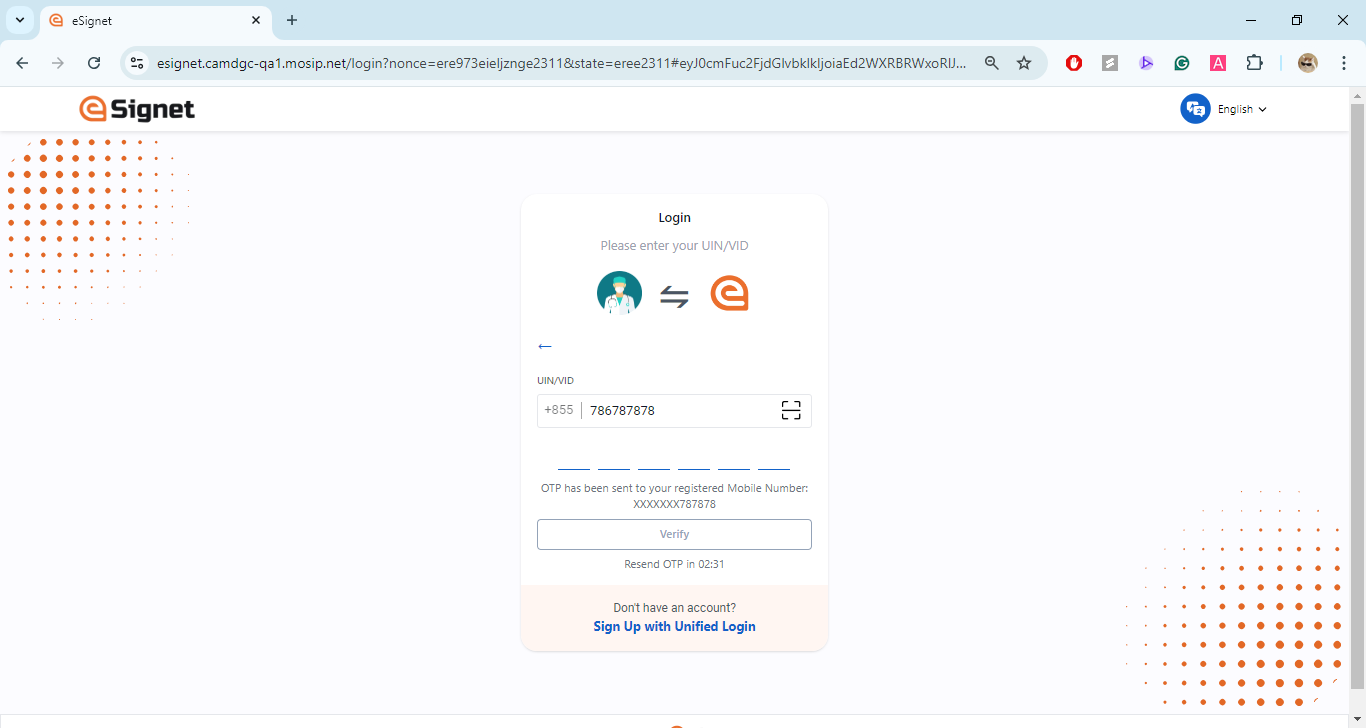Open the Chrome three-dot menu
Viewport: 1366px width, 728px height.
(1344, 63)
